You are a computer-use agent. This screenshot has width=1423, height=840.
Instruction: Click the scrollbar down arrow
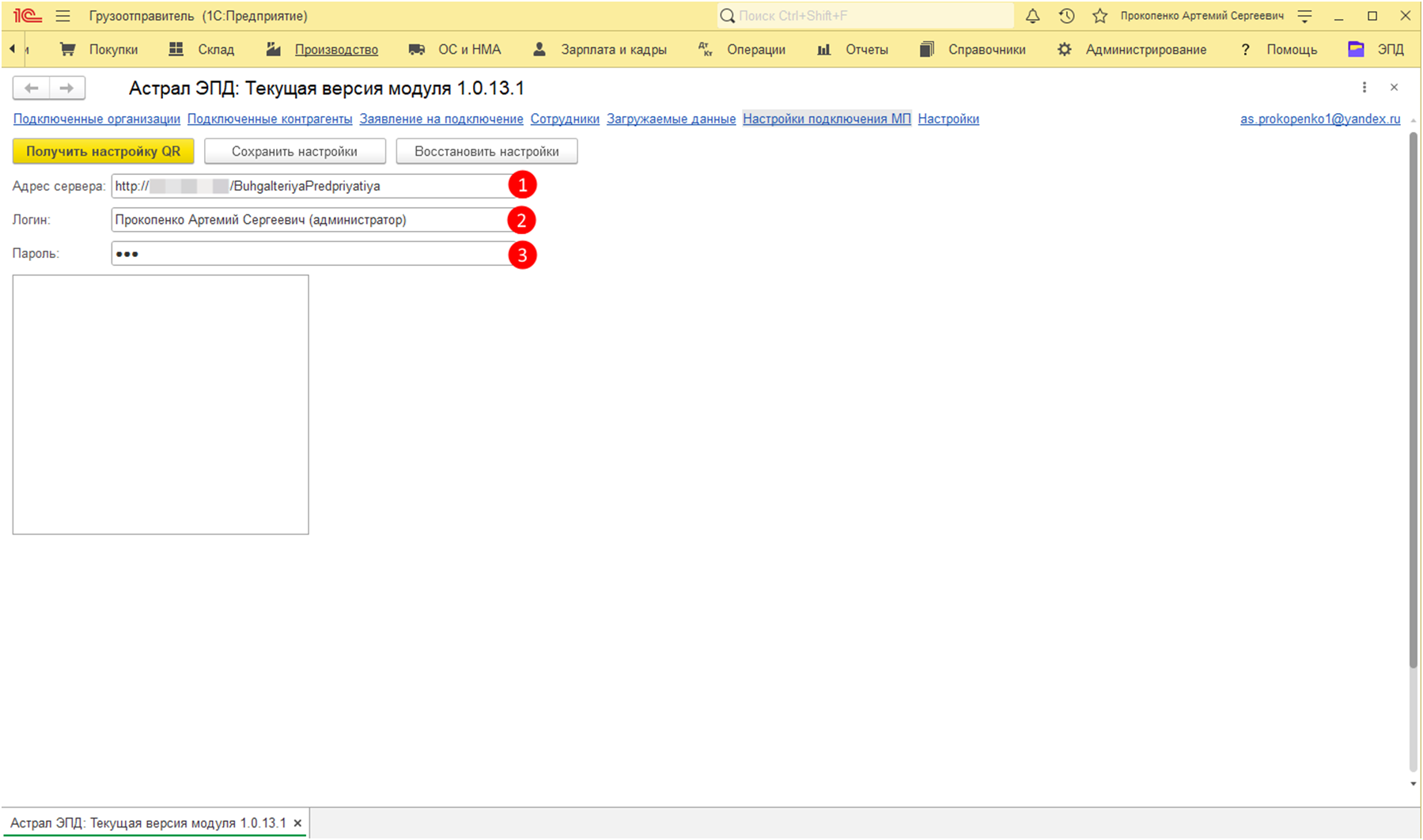[1414, 784]
